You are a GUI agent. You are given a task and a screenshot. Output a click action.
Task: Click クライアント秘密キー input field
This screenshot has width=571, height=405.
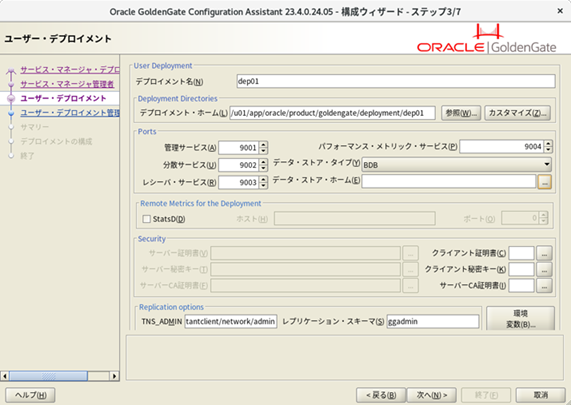point(521,270)
